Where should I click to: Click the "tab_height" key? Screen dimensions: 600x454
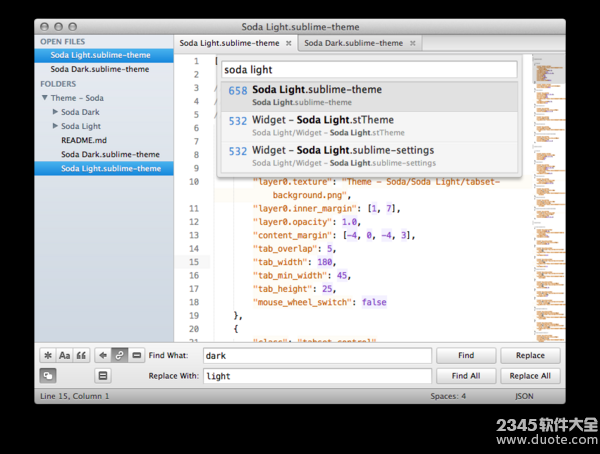(283, 289)
